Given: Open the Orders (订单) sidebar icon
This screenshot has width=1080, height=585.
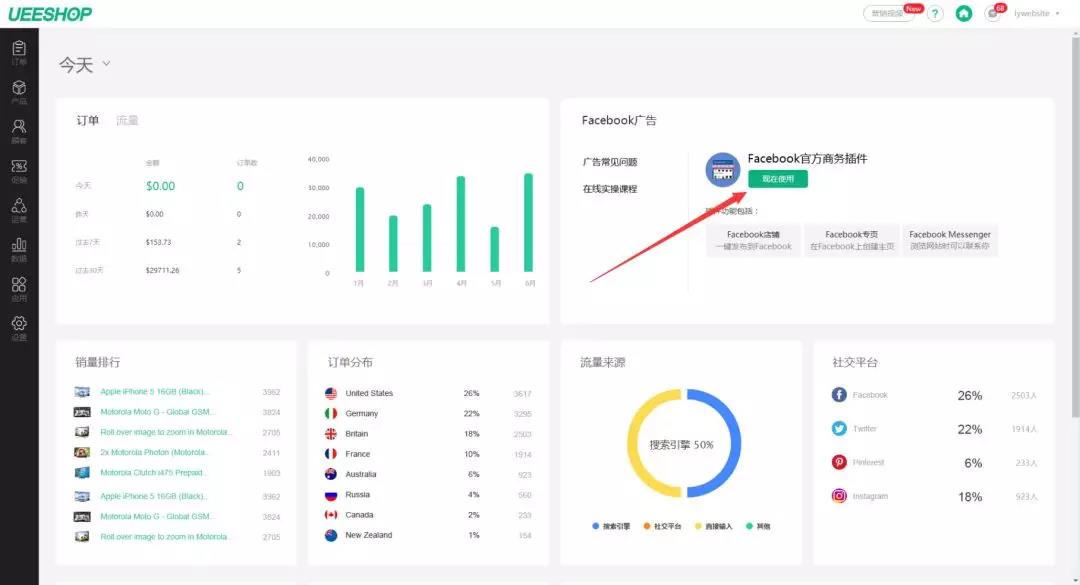Looking at the screenshot, I should coord(19,52).
